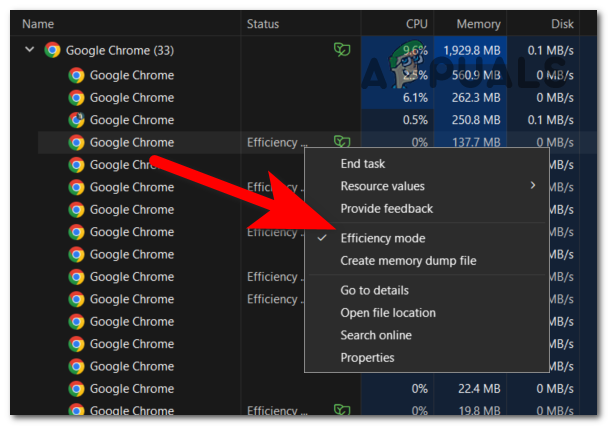This screenshot has height=426, width=608.
Task: Click the Chrome icon in the 250.8 MB row
Action: click(x=76, y=120)
